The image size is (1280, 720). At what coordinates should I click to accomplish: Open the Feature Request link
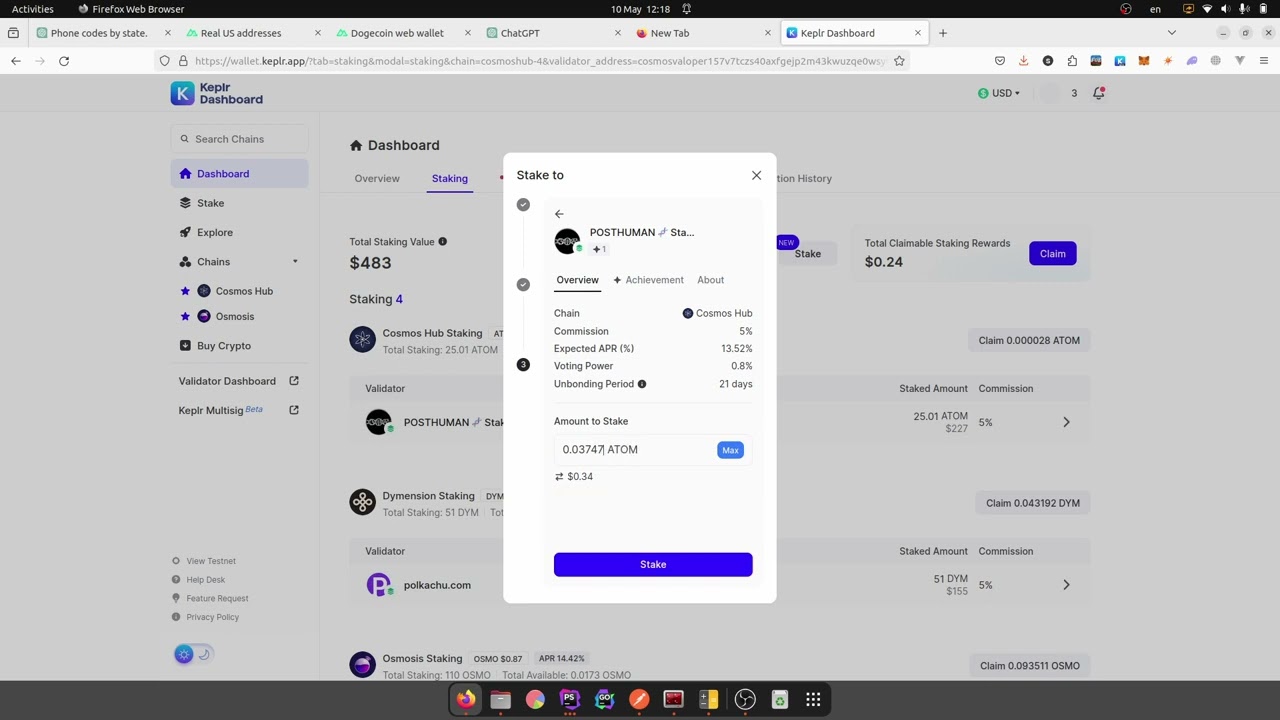[210, 598]
